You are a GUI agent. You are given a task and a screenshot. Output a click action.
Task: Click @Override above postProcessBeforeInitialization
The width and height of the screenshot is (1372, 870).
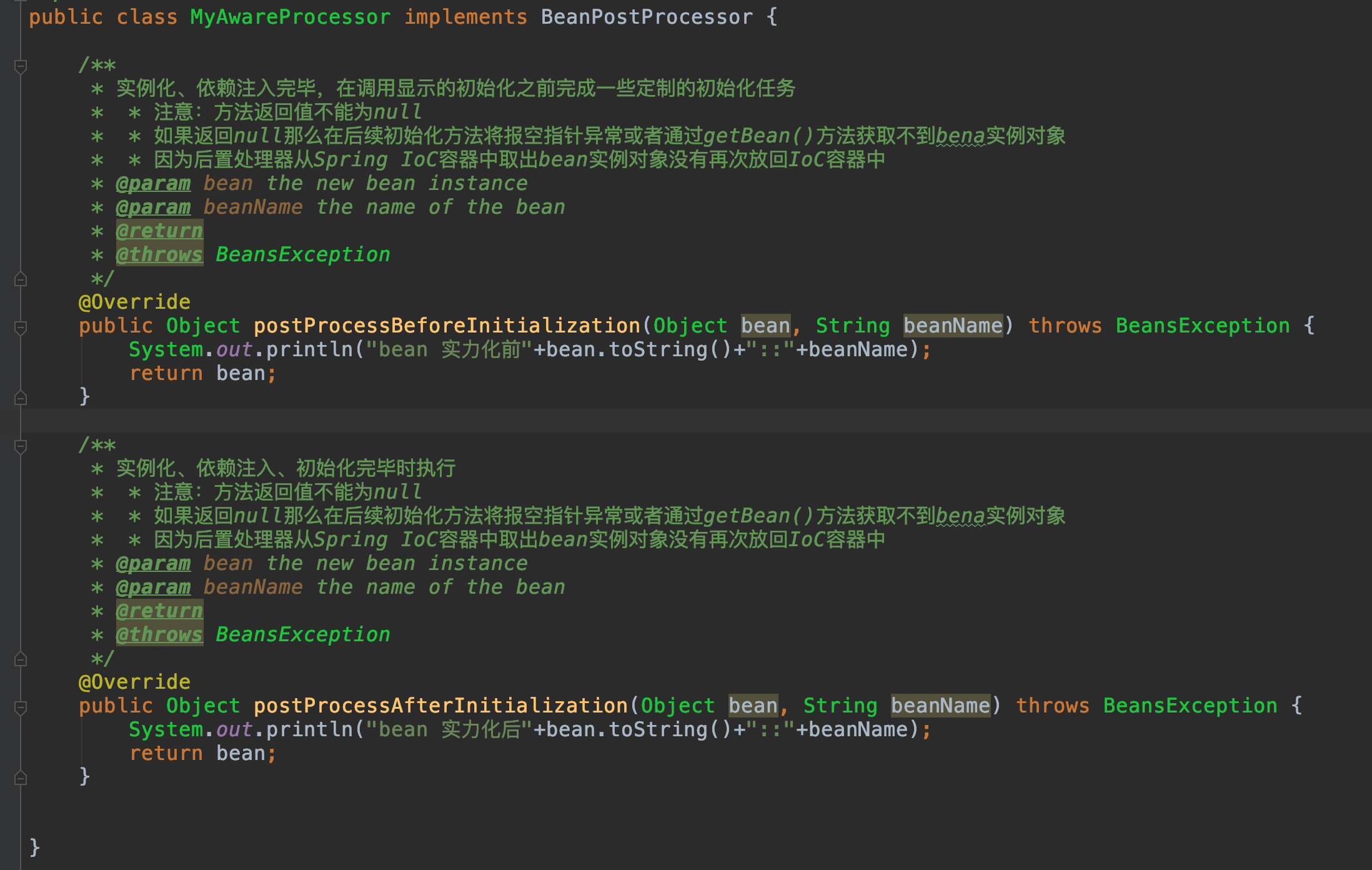[134, 302]
